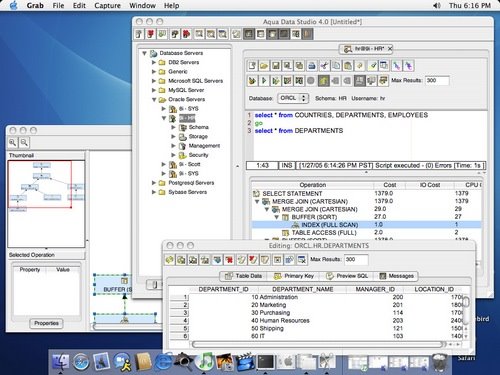The height and width of the screenshot is (375, 500).
Task: Open Terminal from the Dock
Action: tap(266, 362)
